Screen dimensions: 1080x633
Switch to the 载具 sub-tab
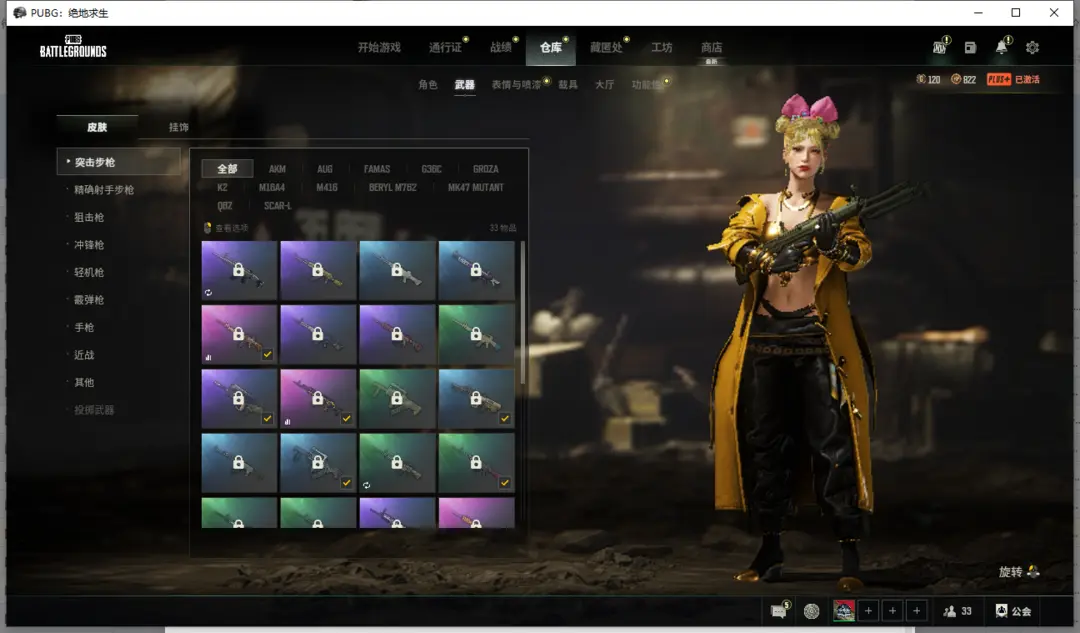point(568,85)
